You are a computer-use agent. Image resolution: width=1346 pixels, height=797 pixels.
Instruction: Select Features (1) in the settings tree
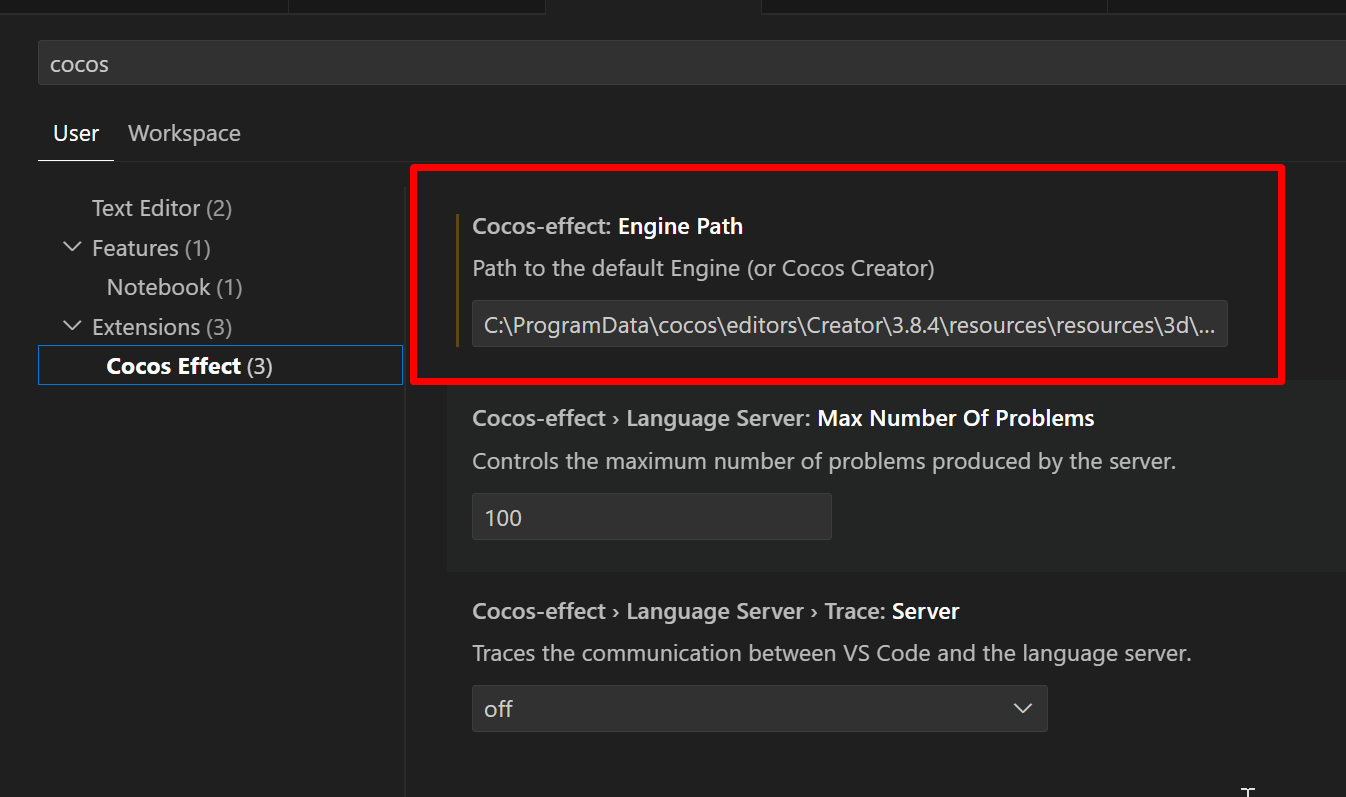tap(151, 248)
